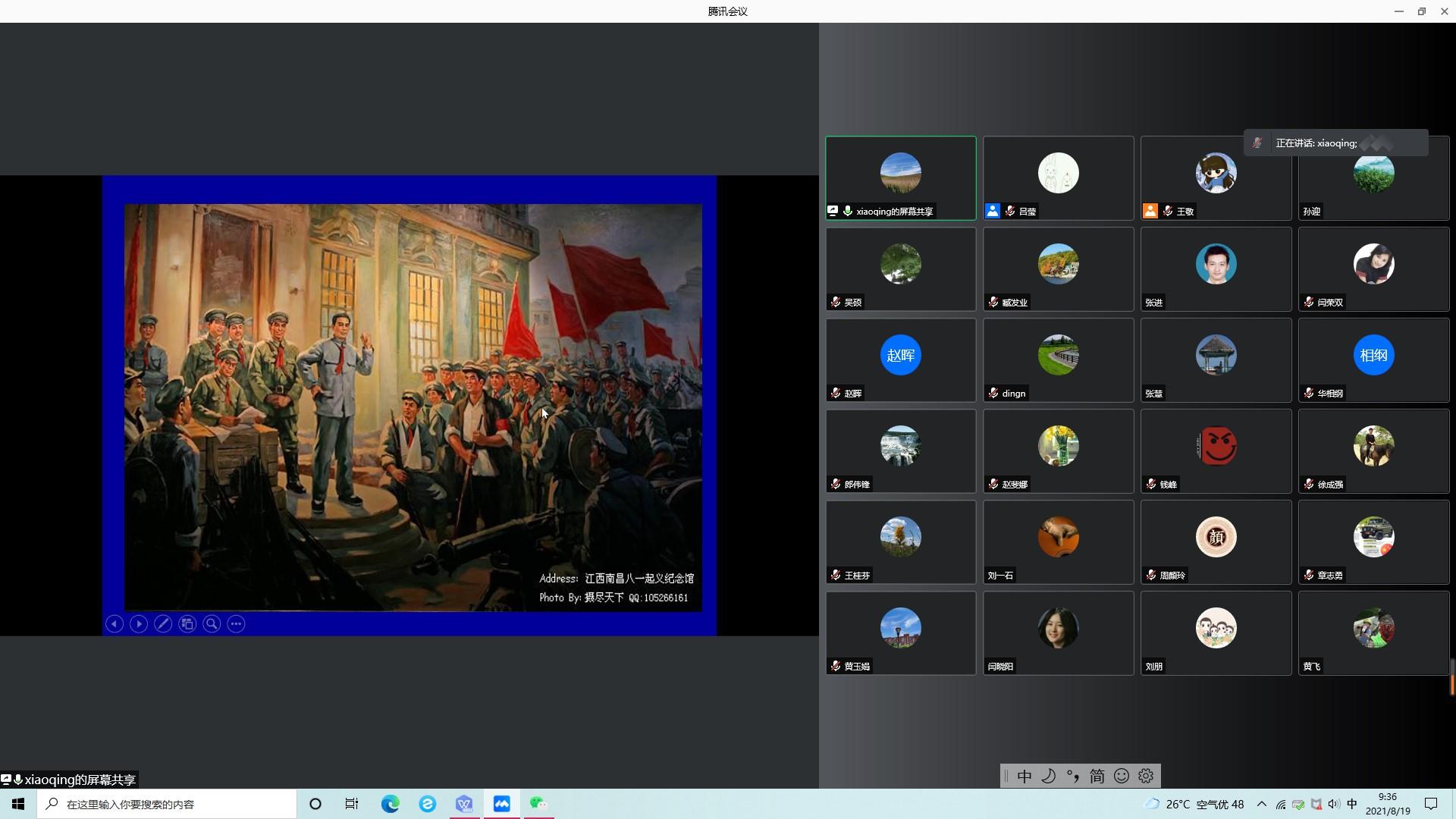Screen dimensions: 1456x819
Task: Advance to next slide arrow button
Action: pos(139,624)
